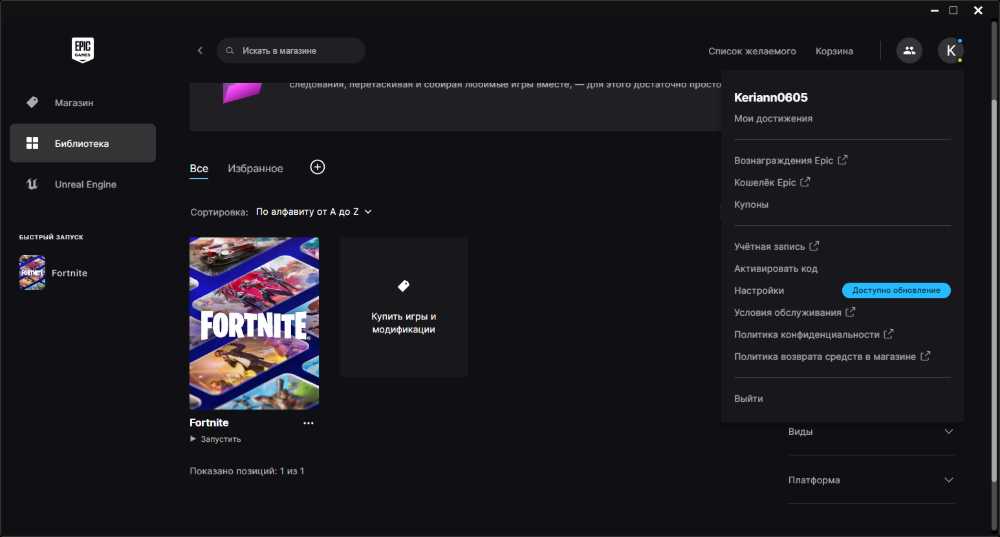1000x537 pixels.
Task: Click the Библиотека grid icon
Action: (x=32, y=143)
